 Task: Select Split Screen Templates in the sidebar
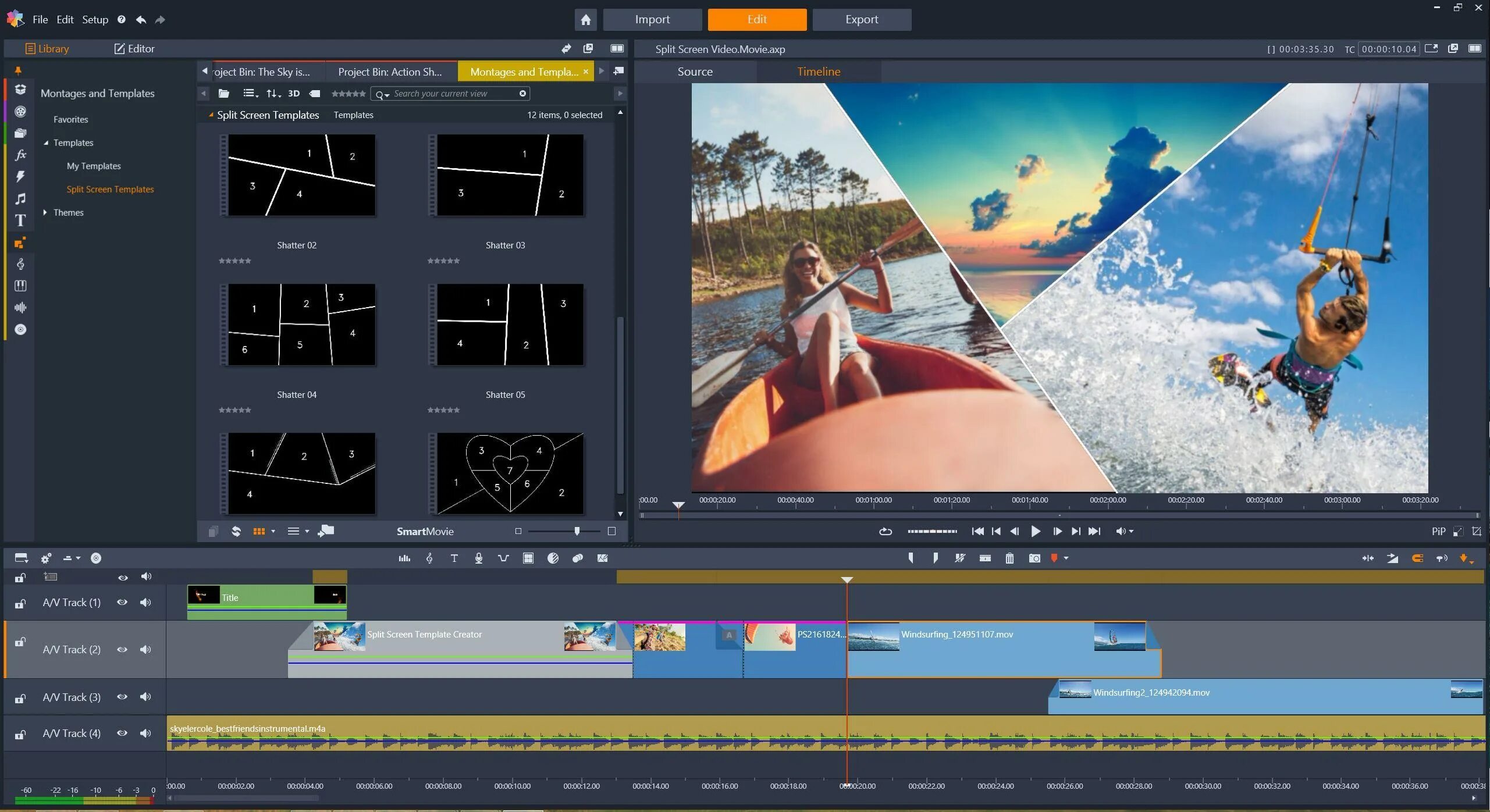point(110,188)
